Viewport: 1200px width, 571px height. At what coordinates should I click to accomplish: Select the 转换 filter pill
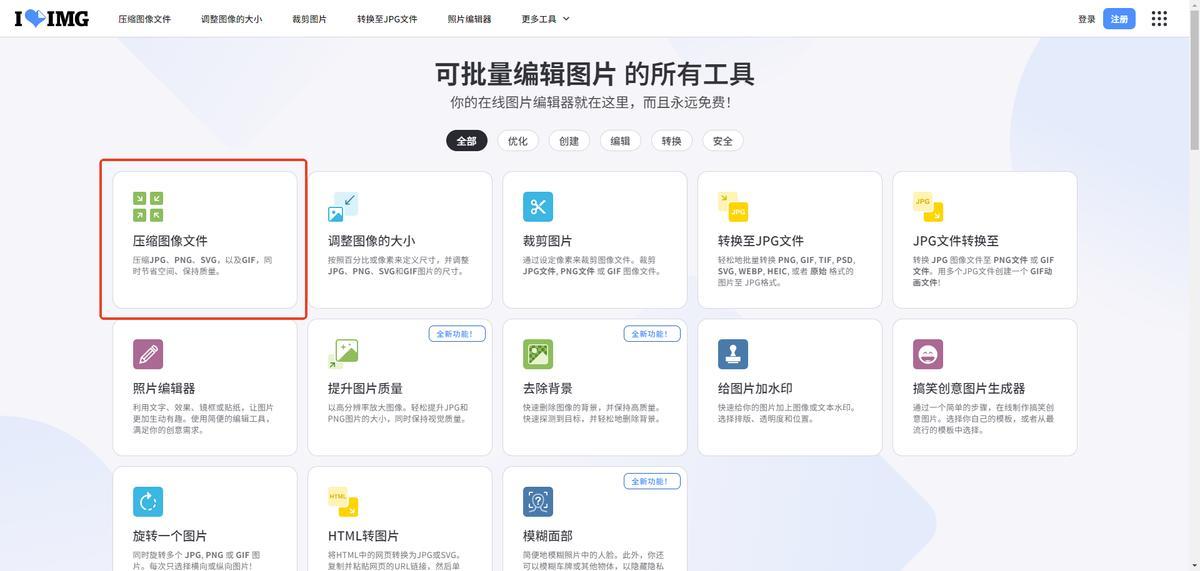[x=671, y=141]
